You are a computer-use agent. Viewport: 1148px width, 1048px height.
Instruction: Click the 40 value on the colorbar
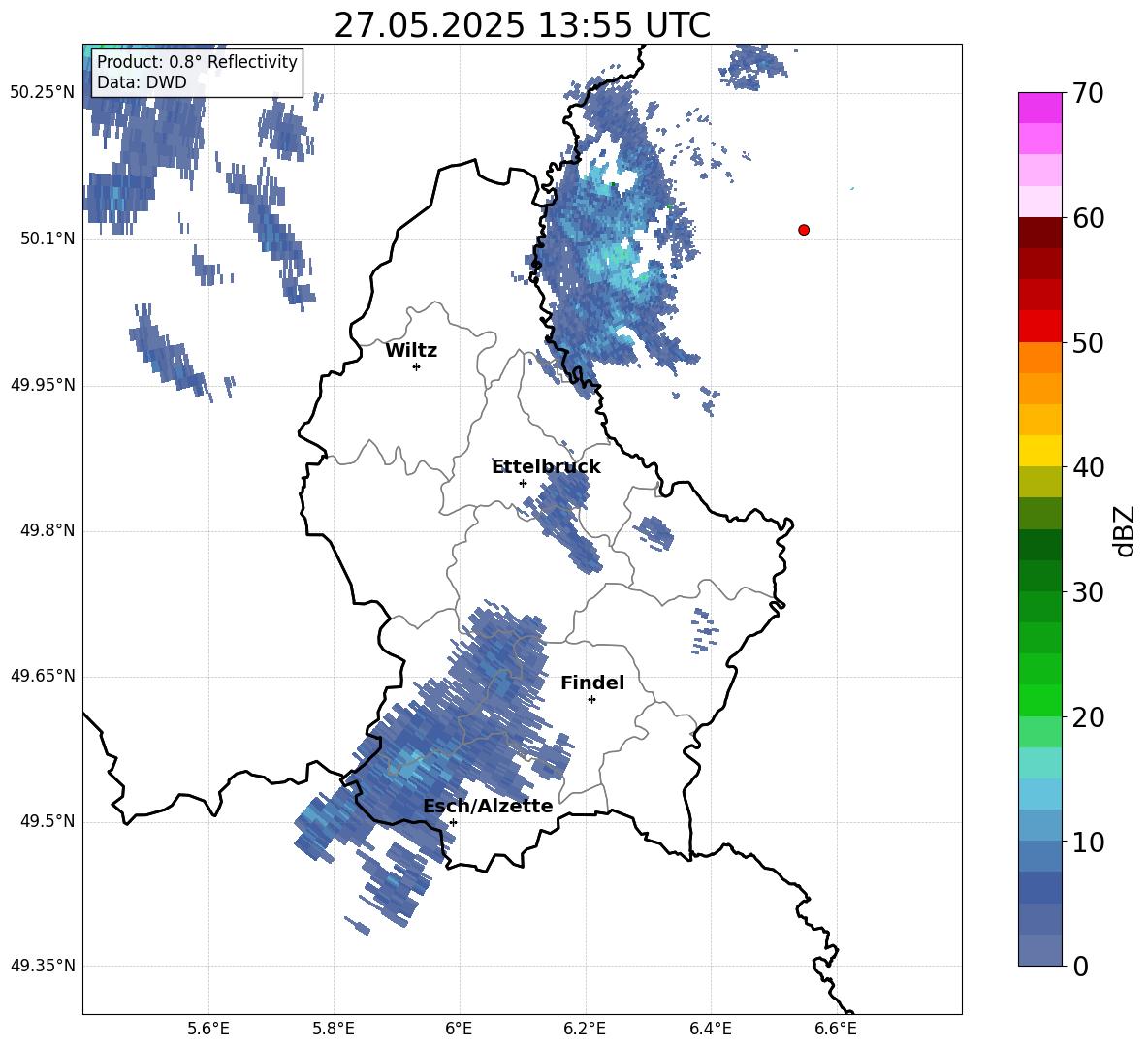click(1088, 467)
